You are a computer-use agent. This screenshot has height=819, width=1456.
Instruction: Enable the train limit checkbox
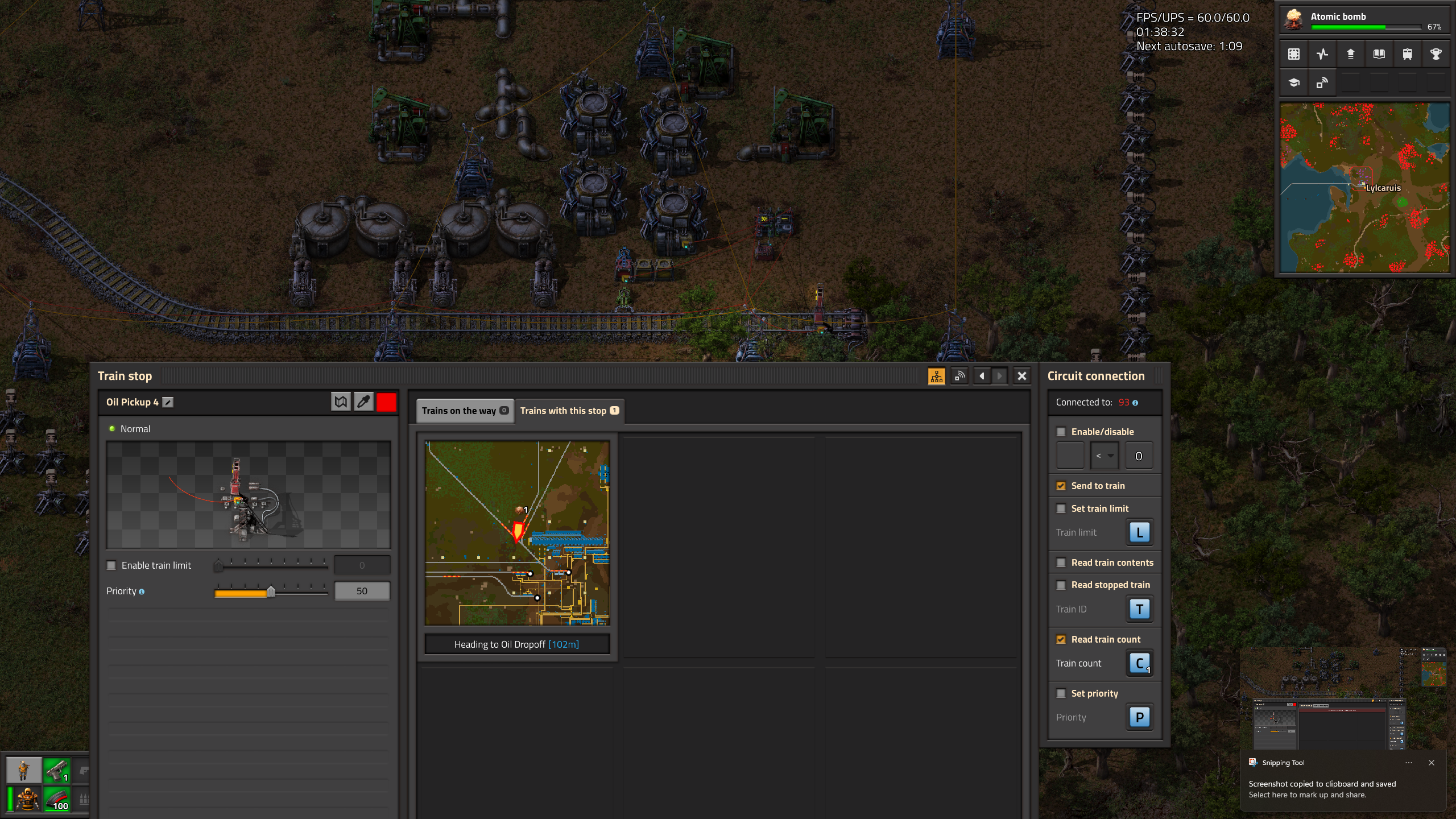pos(111,565)
